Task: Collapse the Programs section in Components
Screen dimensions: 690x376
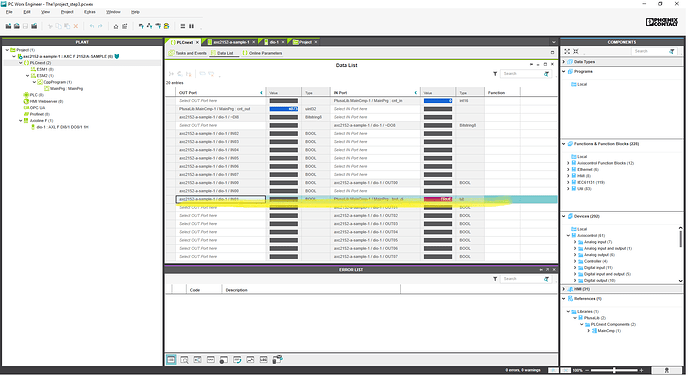Action: click(564, 71)
